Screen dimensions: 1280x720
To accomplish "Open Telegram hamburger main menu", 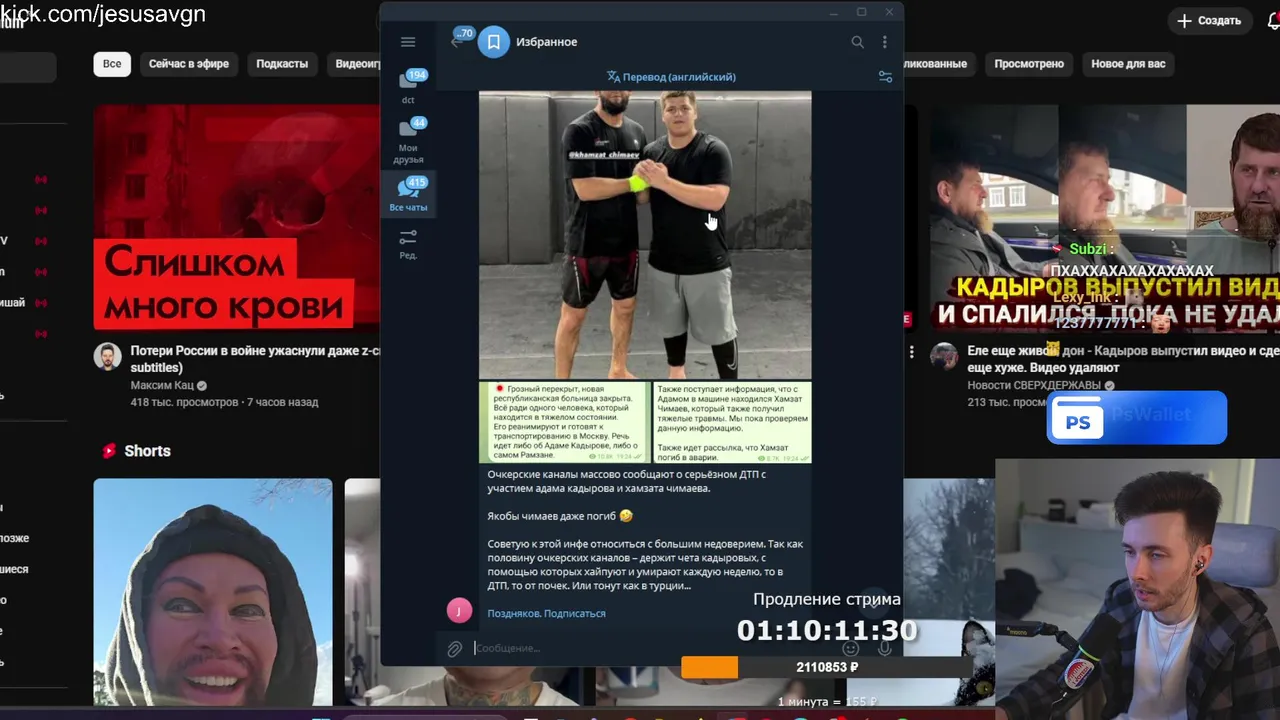I will tap(408, 42).
